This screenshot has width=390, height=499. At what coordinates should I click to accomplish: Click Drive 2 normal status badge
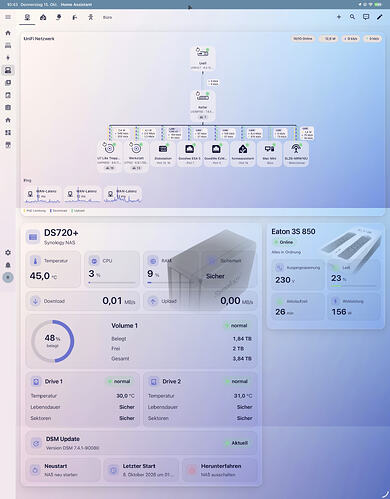[x=237, y=381]
